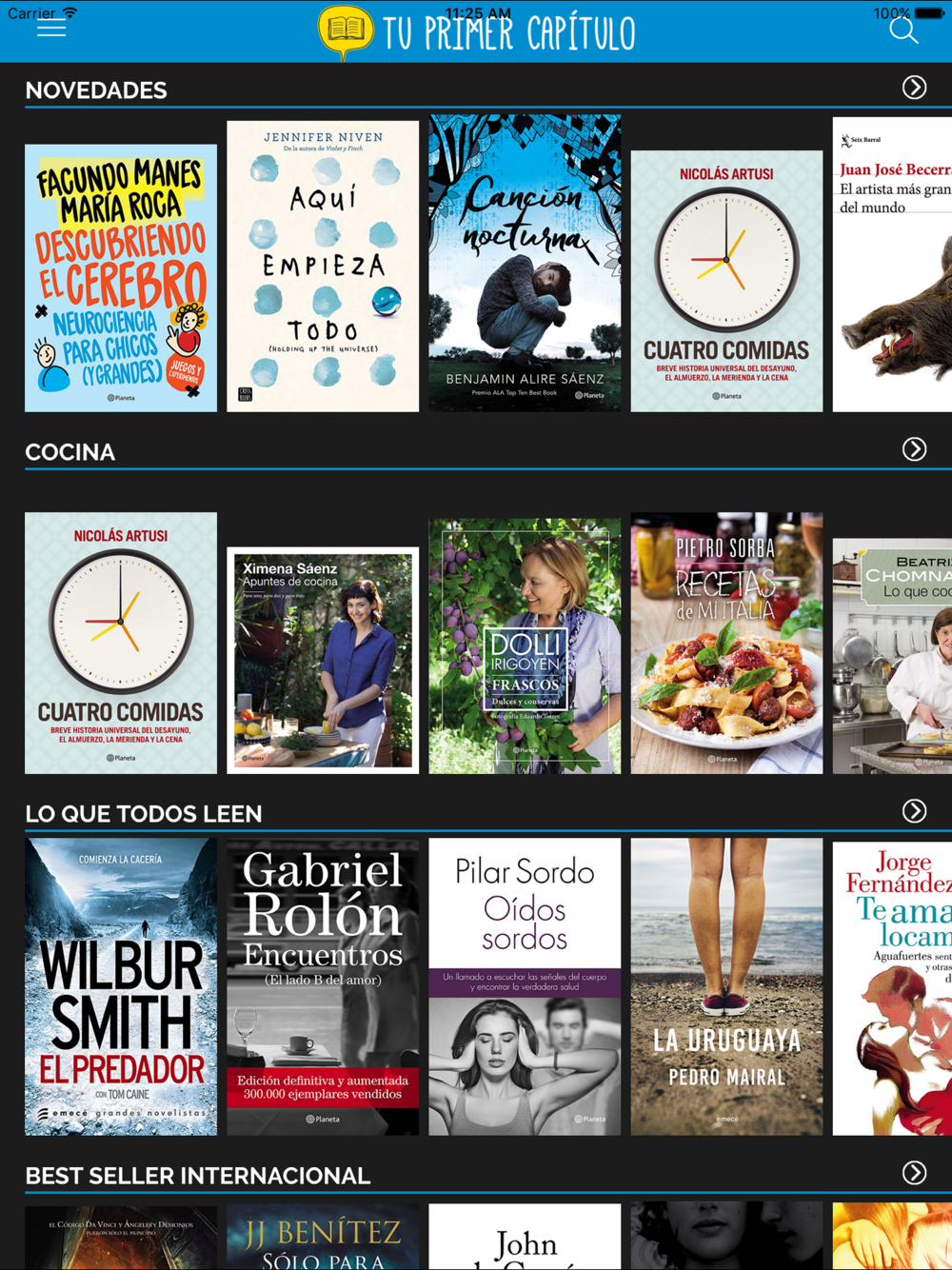Expand the Novedades section arrow
The height and width of the screenshot is (1270, 952).
tap(915, 88)
